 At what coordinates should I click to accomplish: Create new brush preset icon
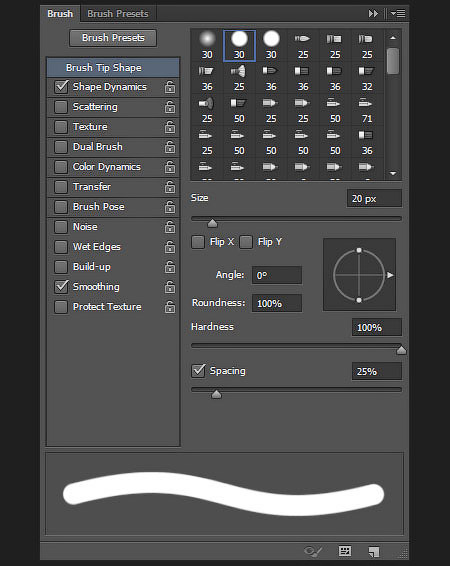(x=374, y=552)
